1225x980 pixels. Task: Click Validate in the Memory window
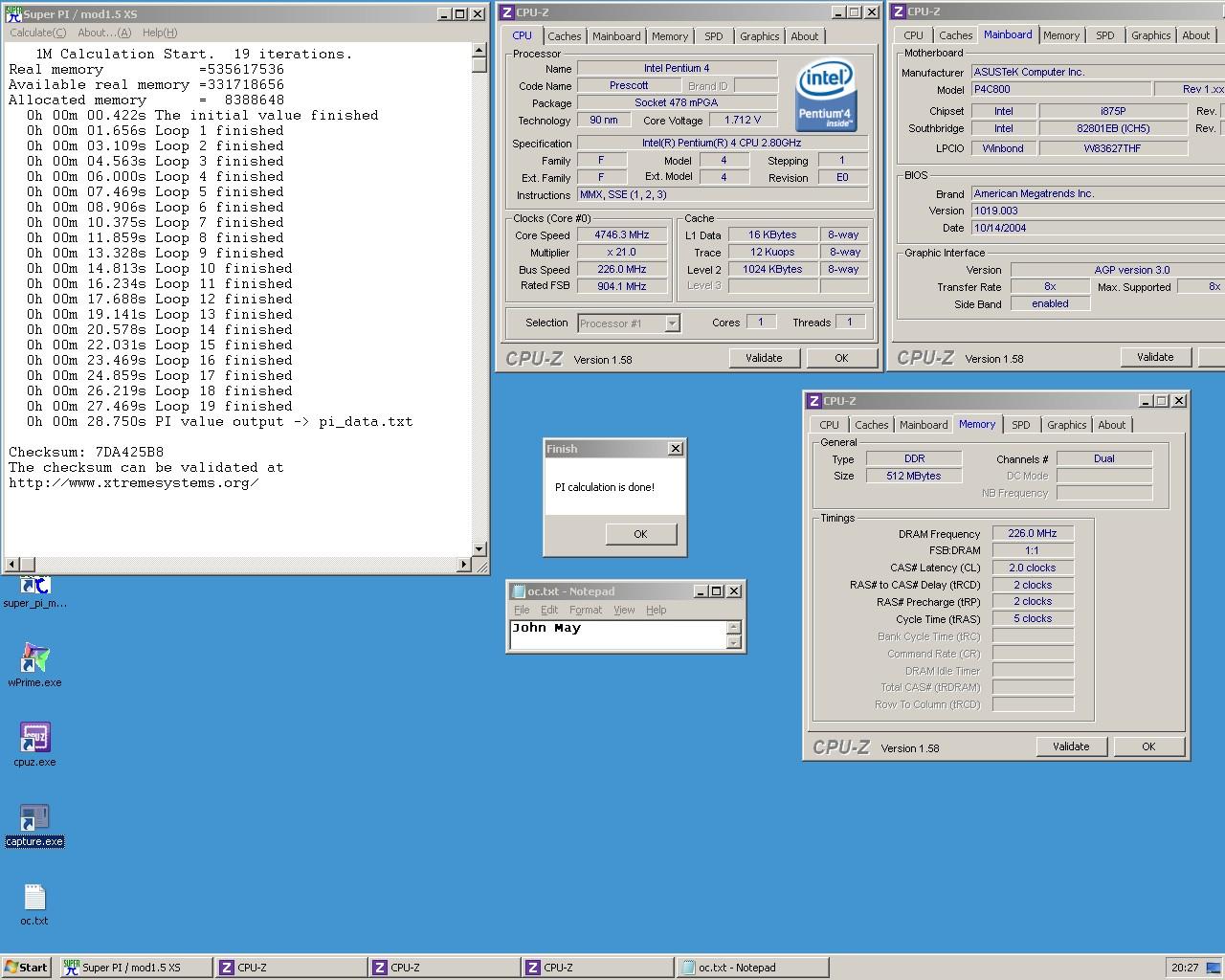pyautogui.click(x=1071, y=746)
